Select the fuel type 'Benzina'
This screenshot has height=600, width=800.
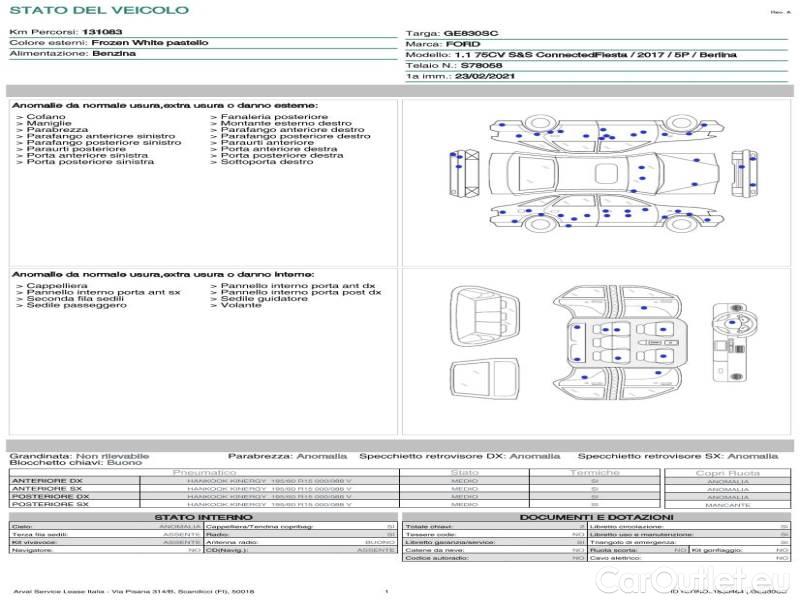(114, 54)
